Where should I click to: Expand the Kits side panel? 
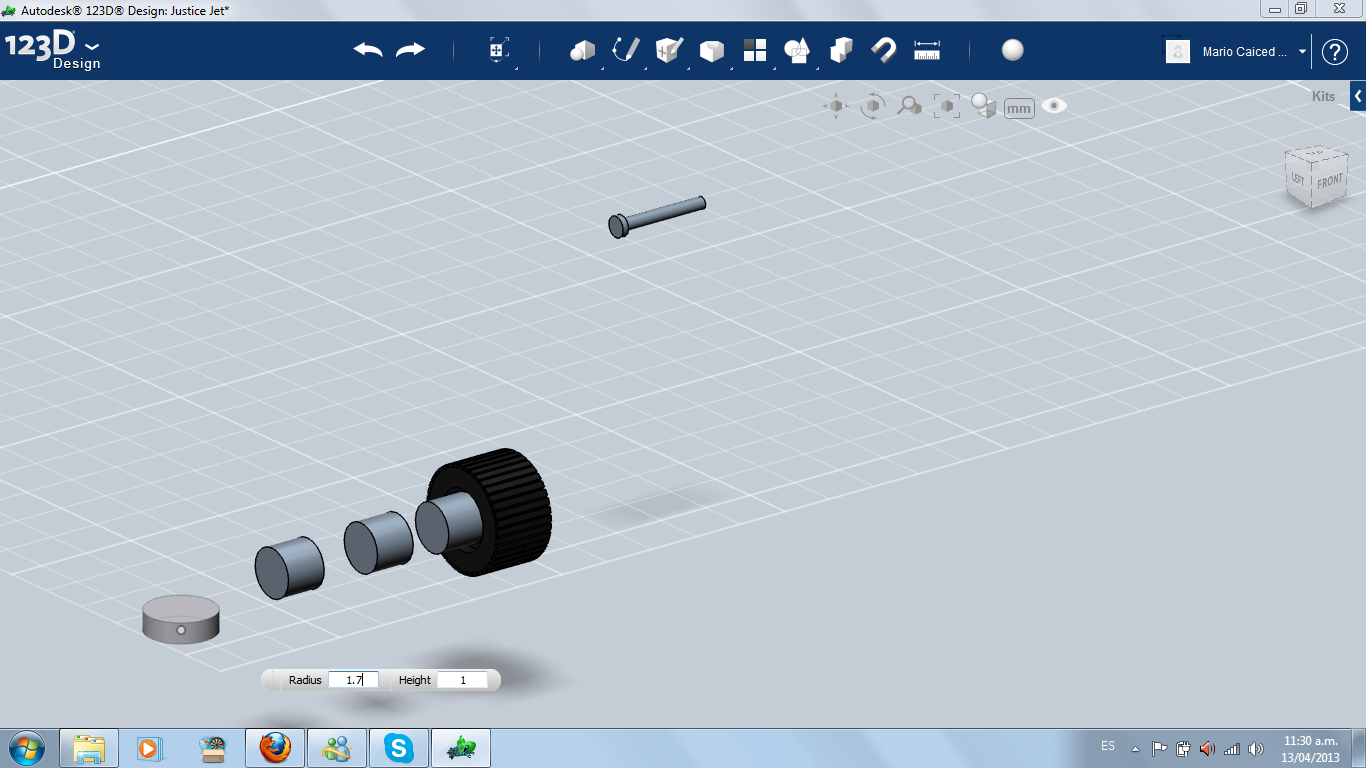click(x=1358, y=96)
